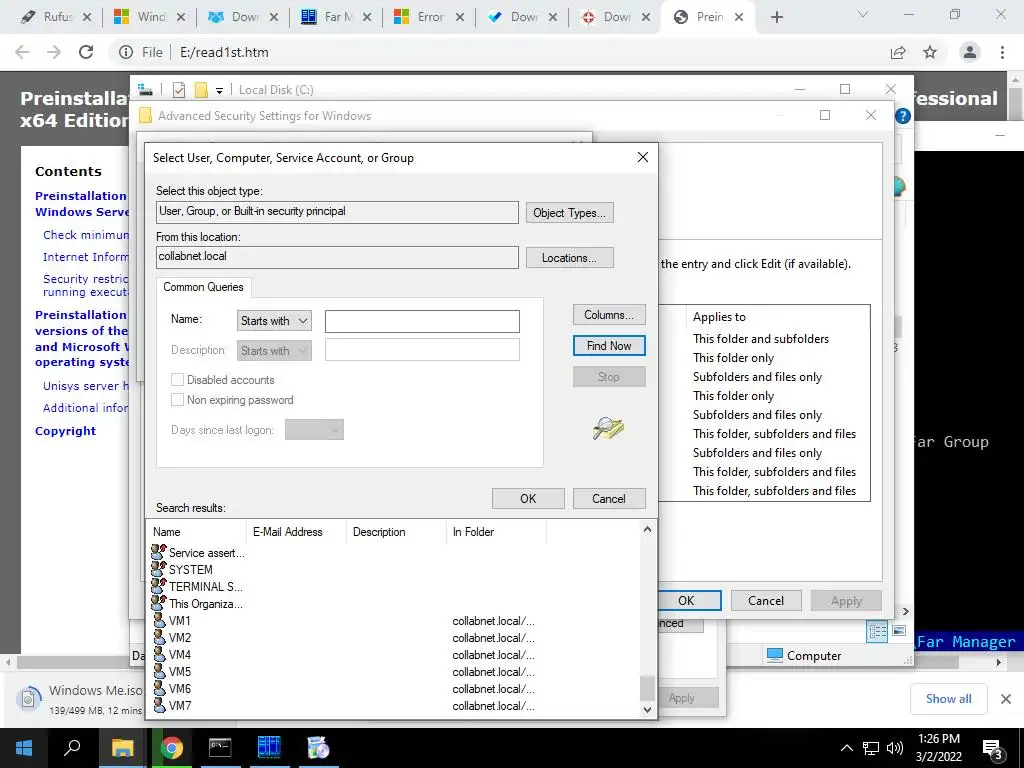Select VM1 in search results
Viewport: 1024px width, 768px height.
(180, 620)
